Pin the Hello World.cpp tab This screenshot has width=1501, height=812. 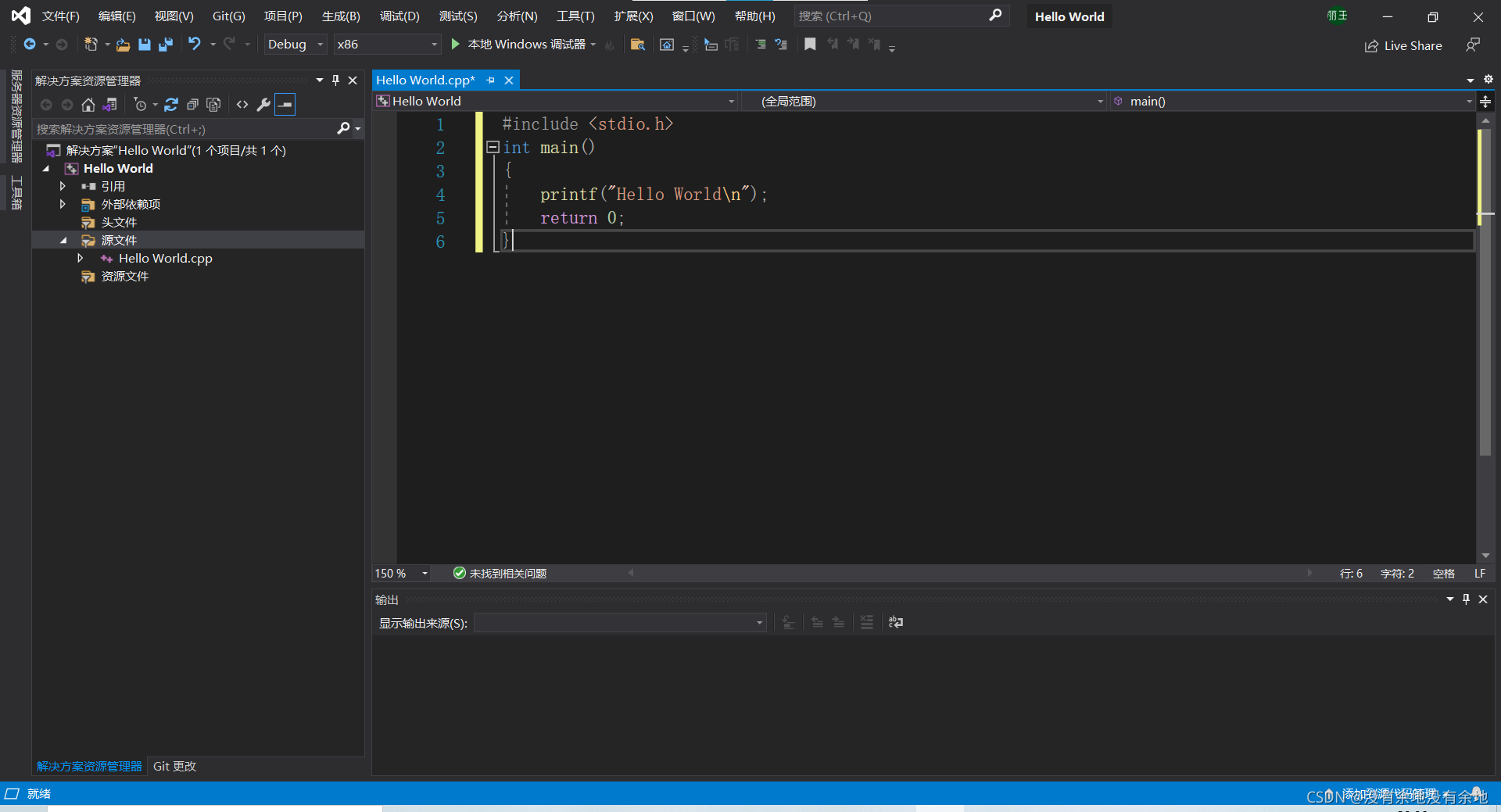pos(491,80)
